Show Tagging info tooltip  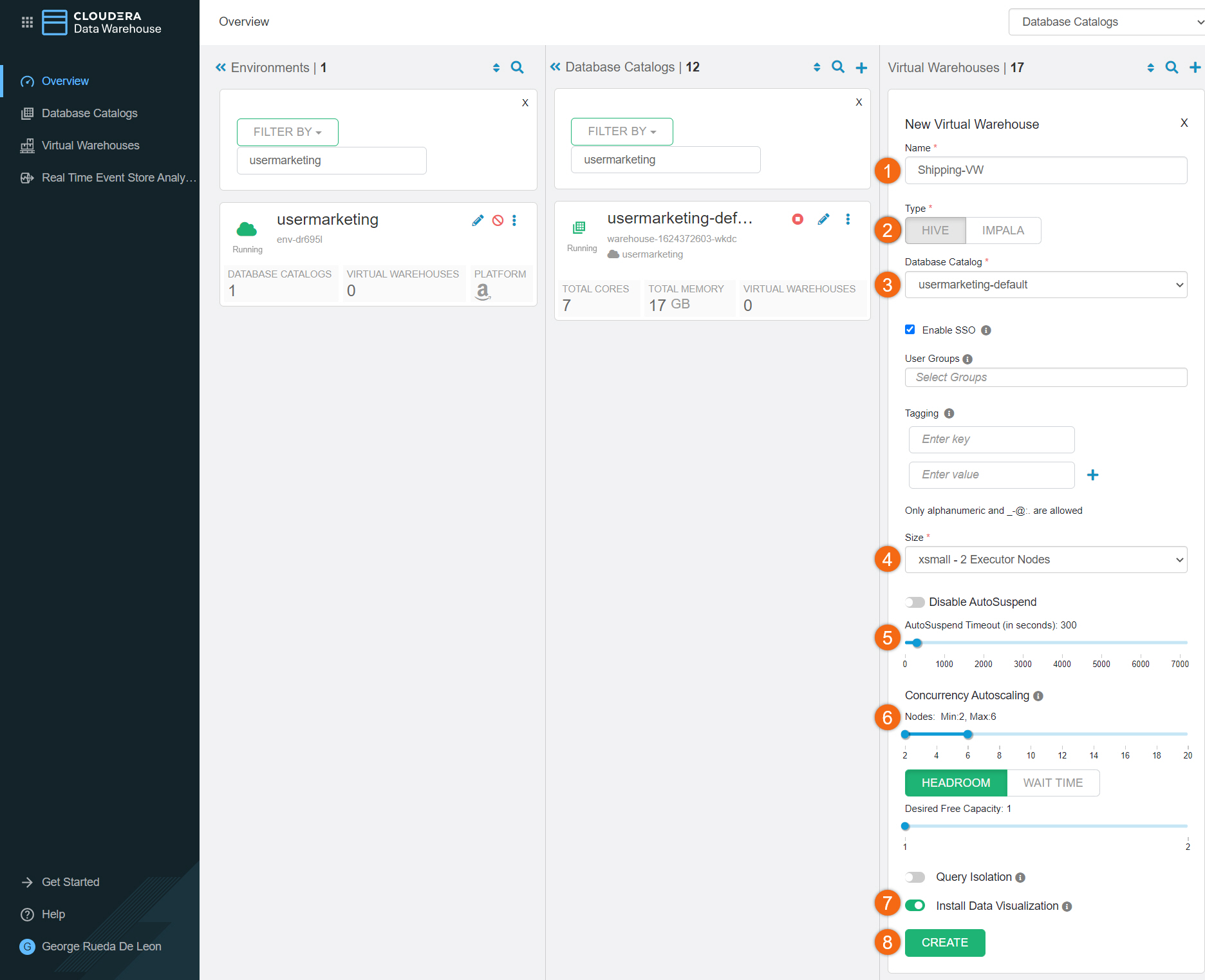click(x=949, y=413)
